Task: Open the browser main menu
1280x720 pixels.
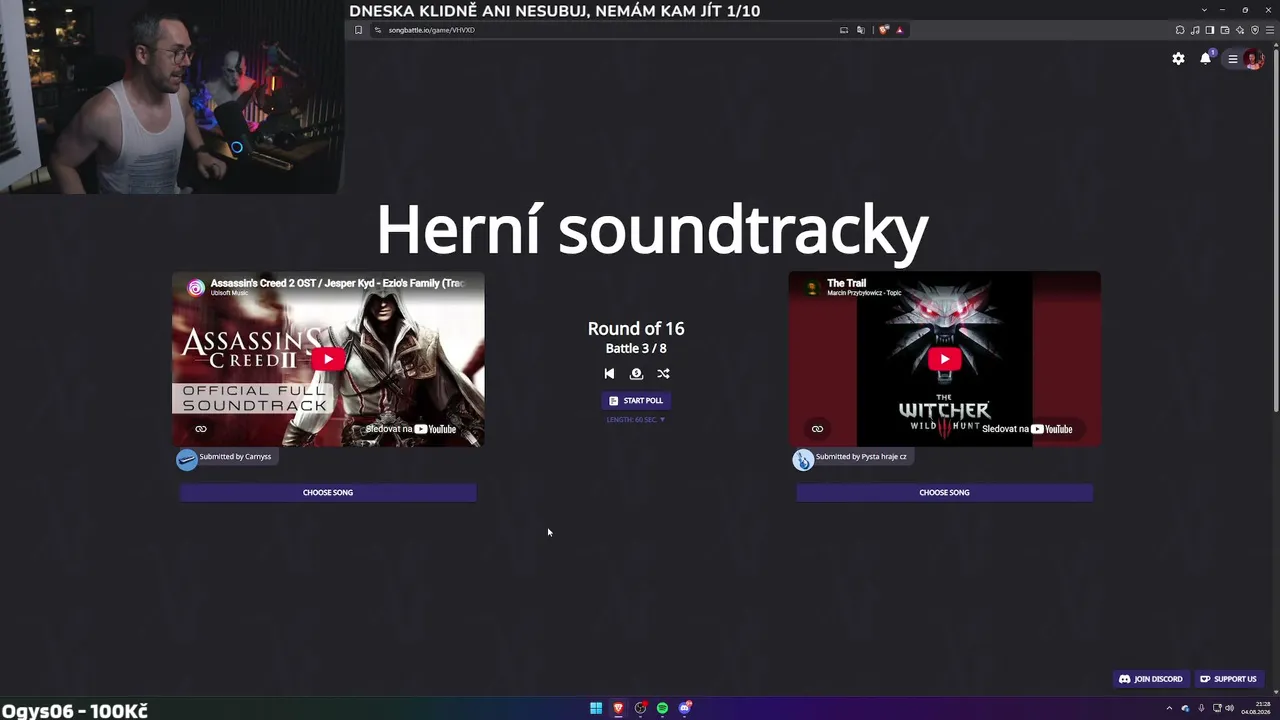Action: coord(1270,30)
